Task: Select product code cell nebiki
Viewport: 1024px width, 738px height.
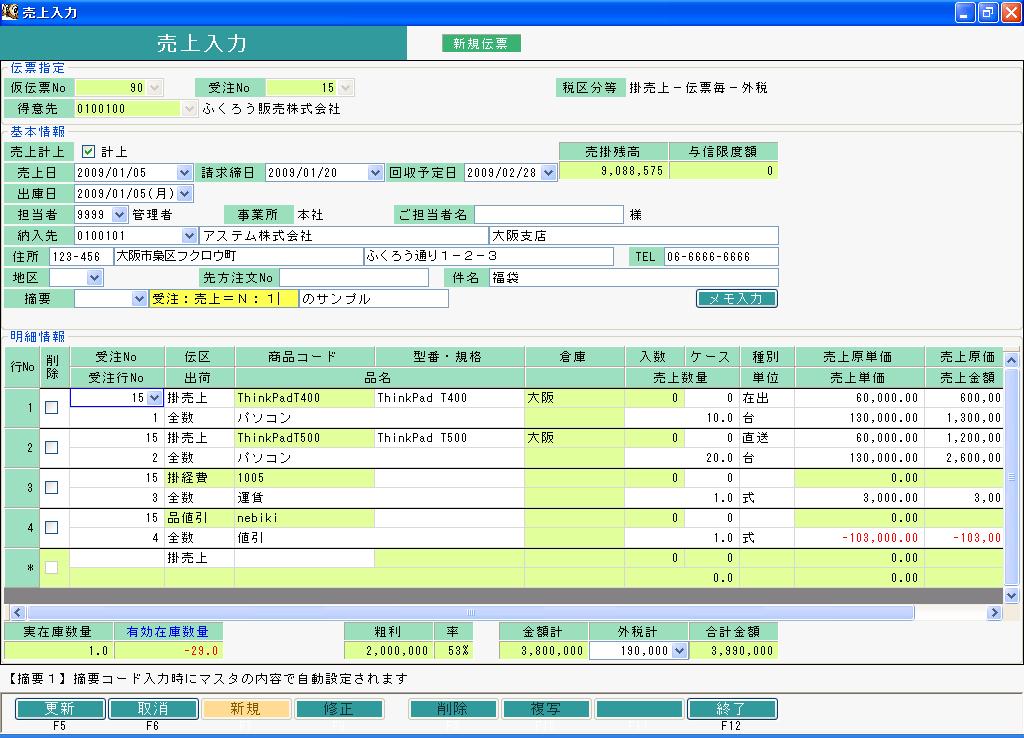Action: 304,518
